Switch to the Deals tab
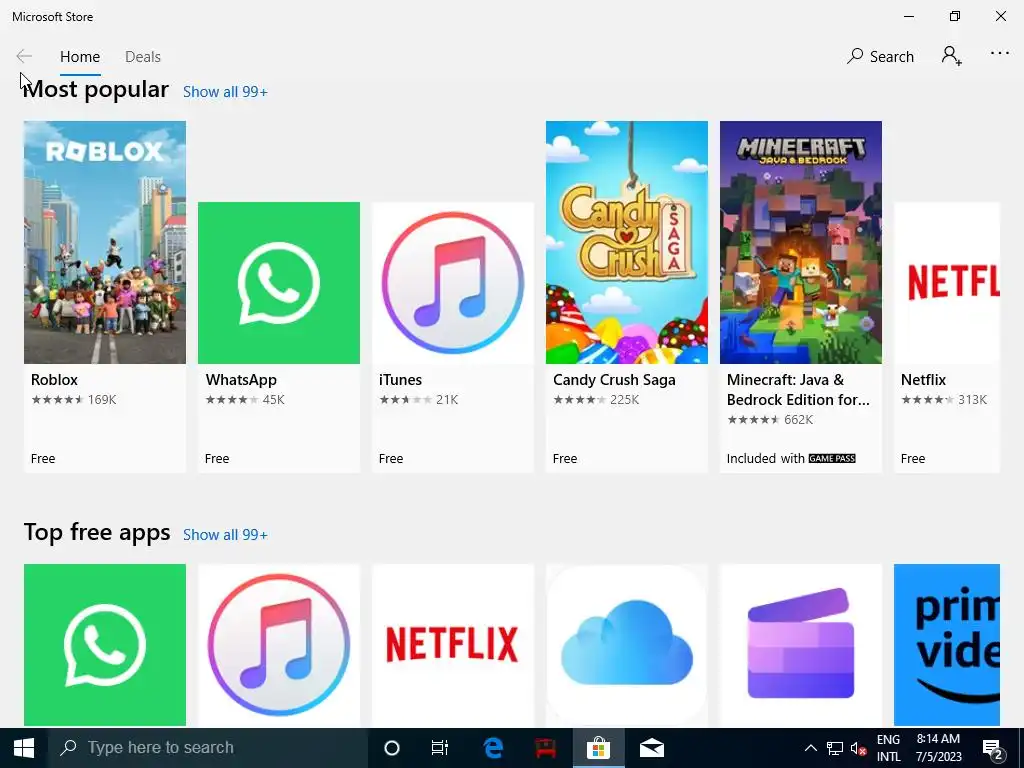Viewport: 1024px width, 768px height. (142, 57)
